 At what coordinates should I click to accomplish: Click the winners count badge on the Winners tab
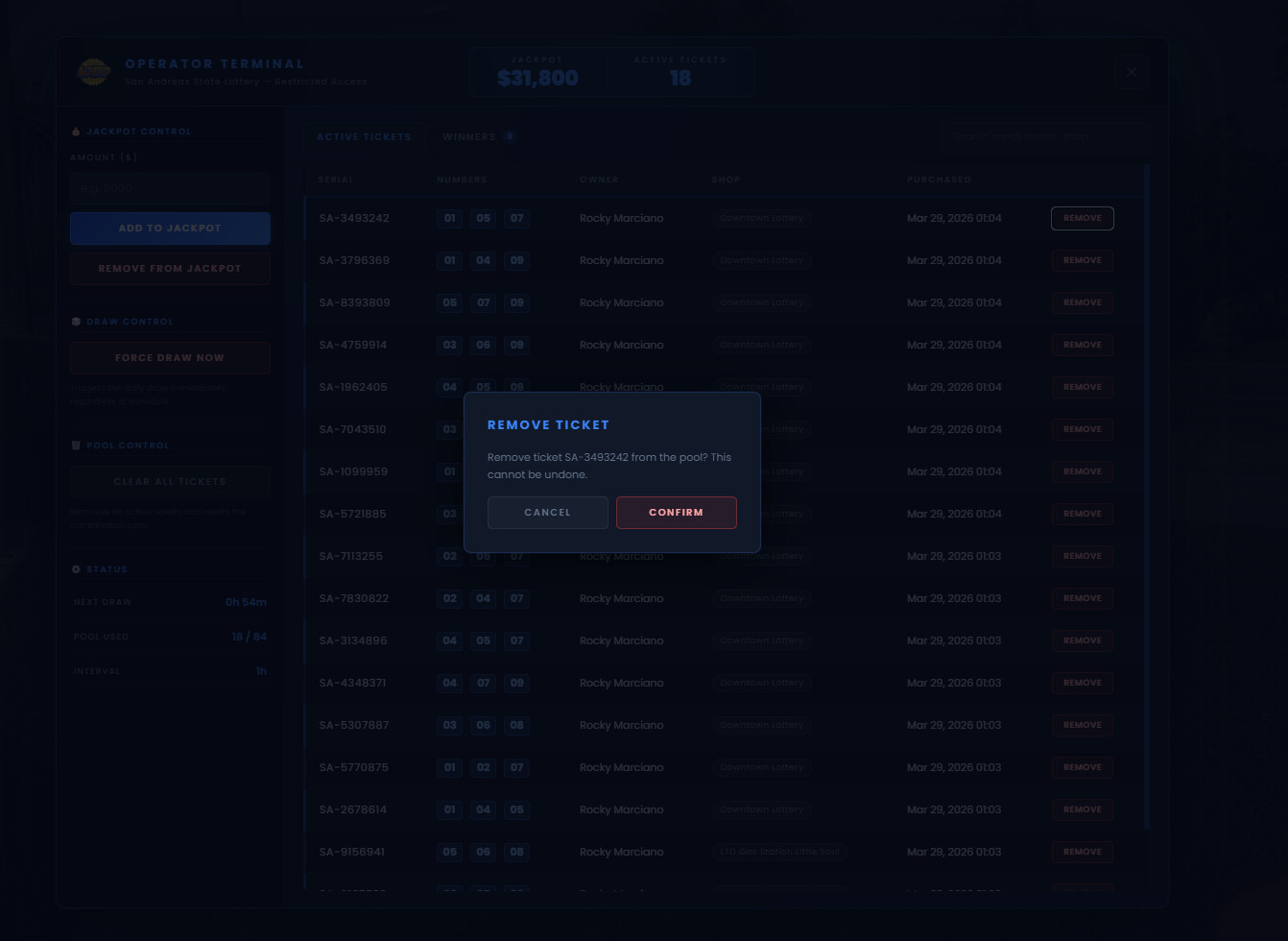pyautogui.click(x=511, y=137)
